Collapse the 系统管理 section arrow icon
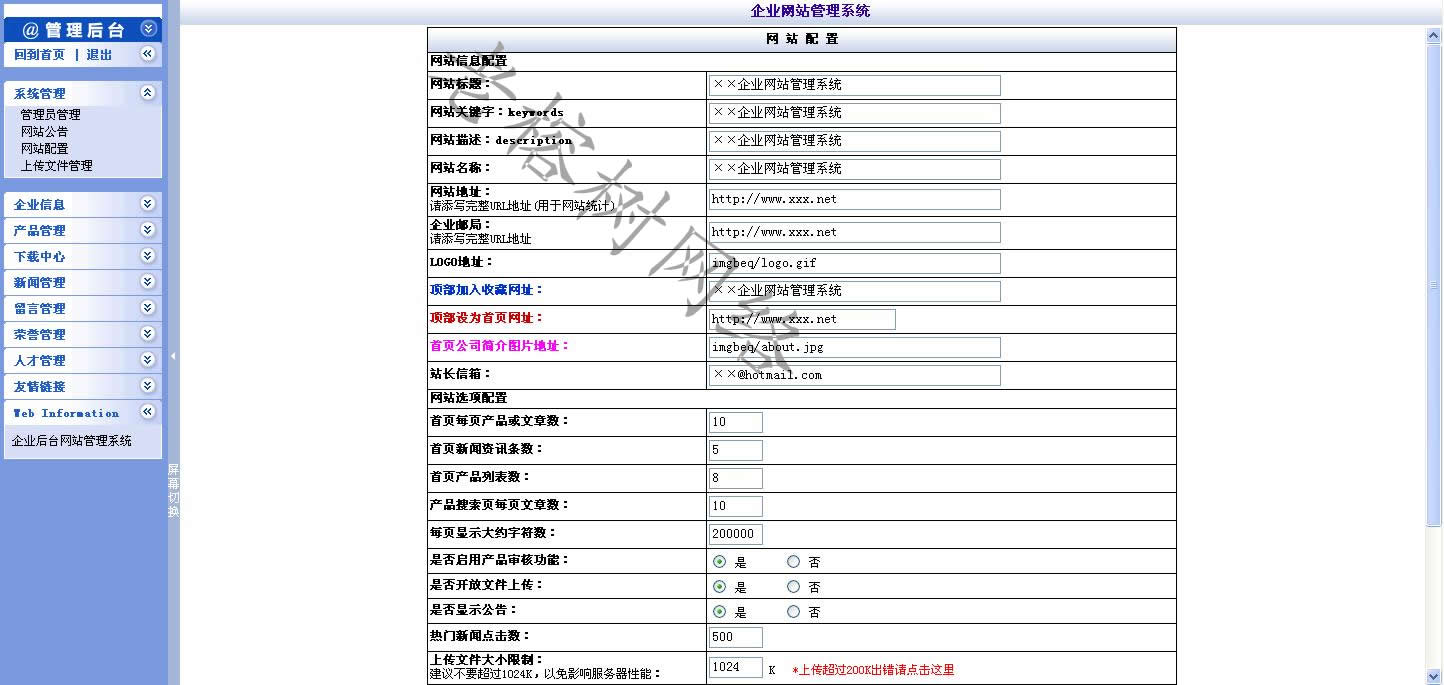1444x685 pixels. (x=147, y=93)
